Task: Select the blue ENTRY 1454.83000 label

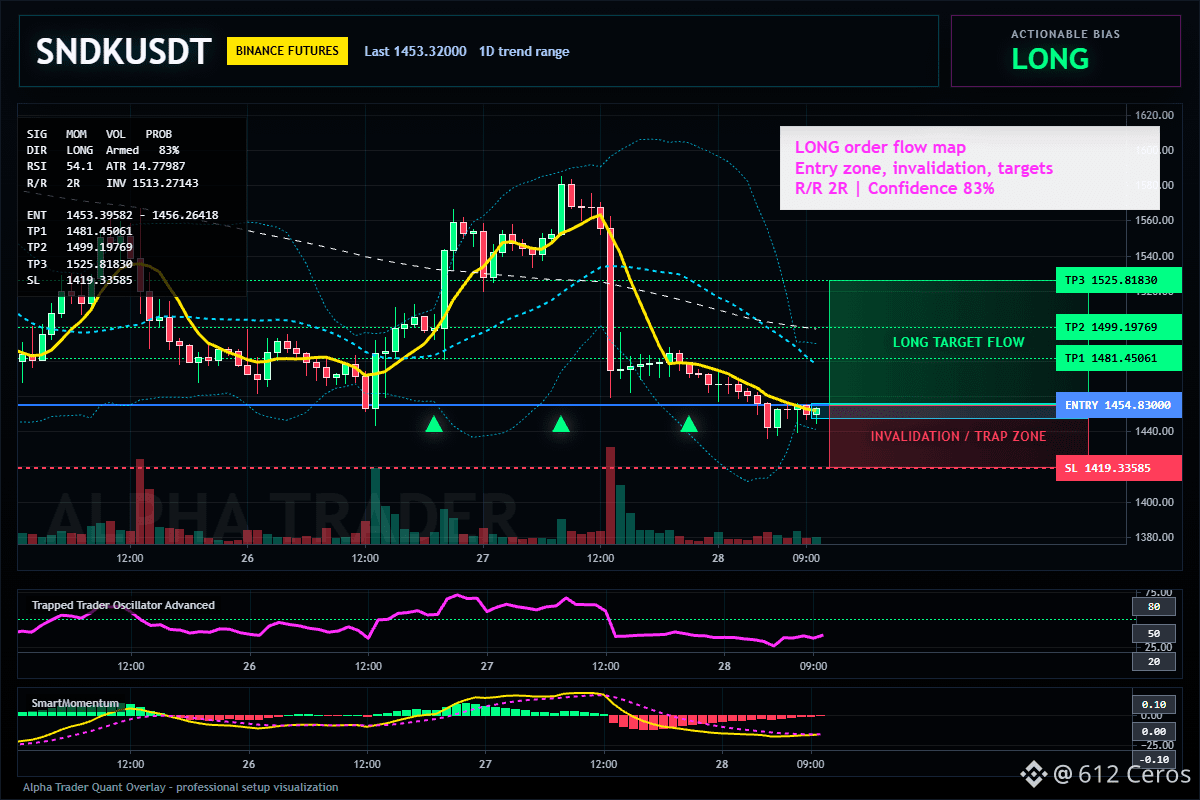Action: click(x=1118, y=405)
